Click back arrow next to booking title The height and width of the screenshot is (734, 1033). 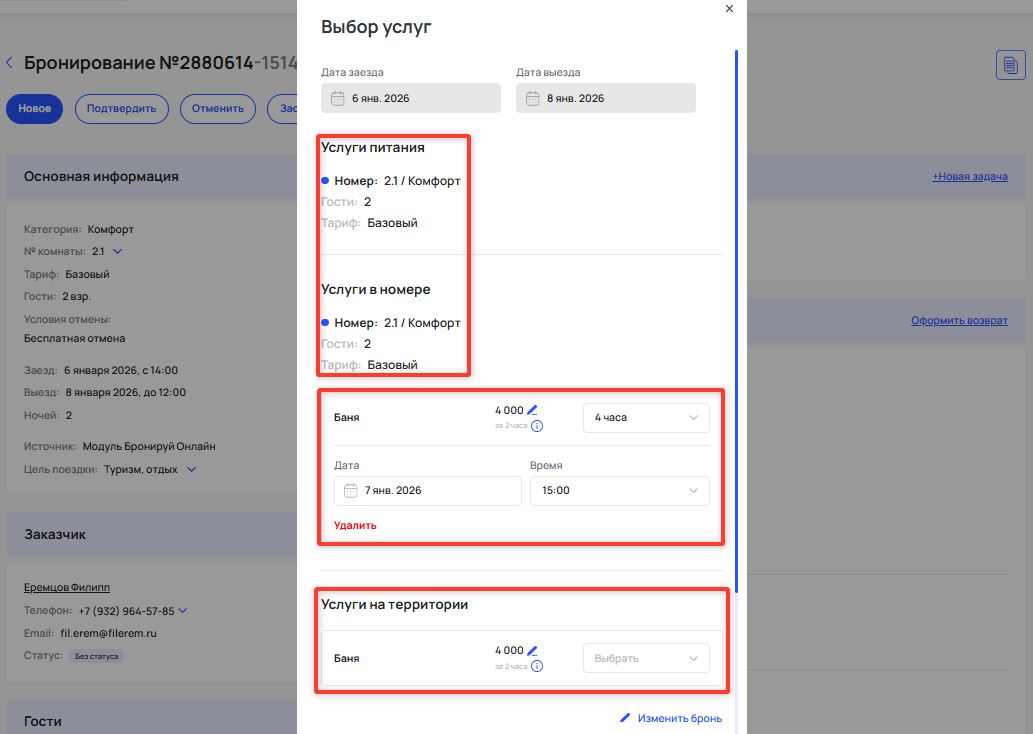(x=10, y=63)
